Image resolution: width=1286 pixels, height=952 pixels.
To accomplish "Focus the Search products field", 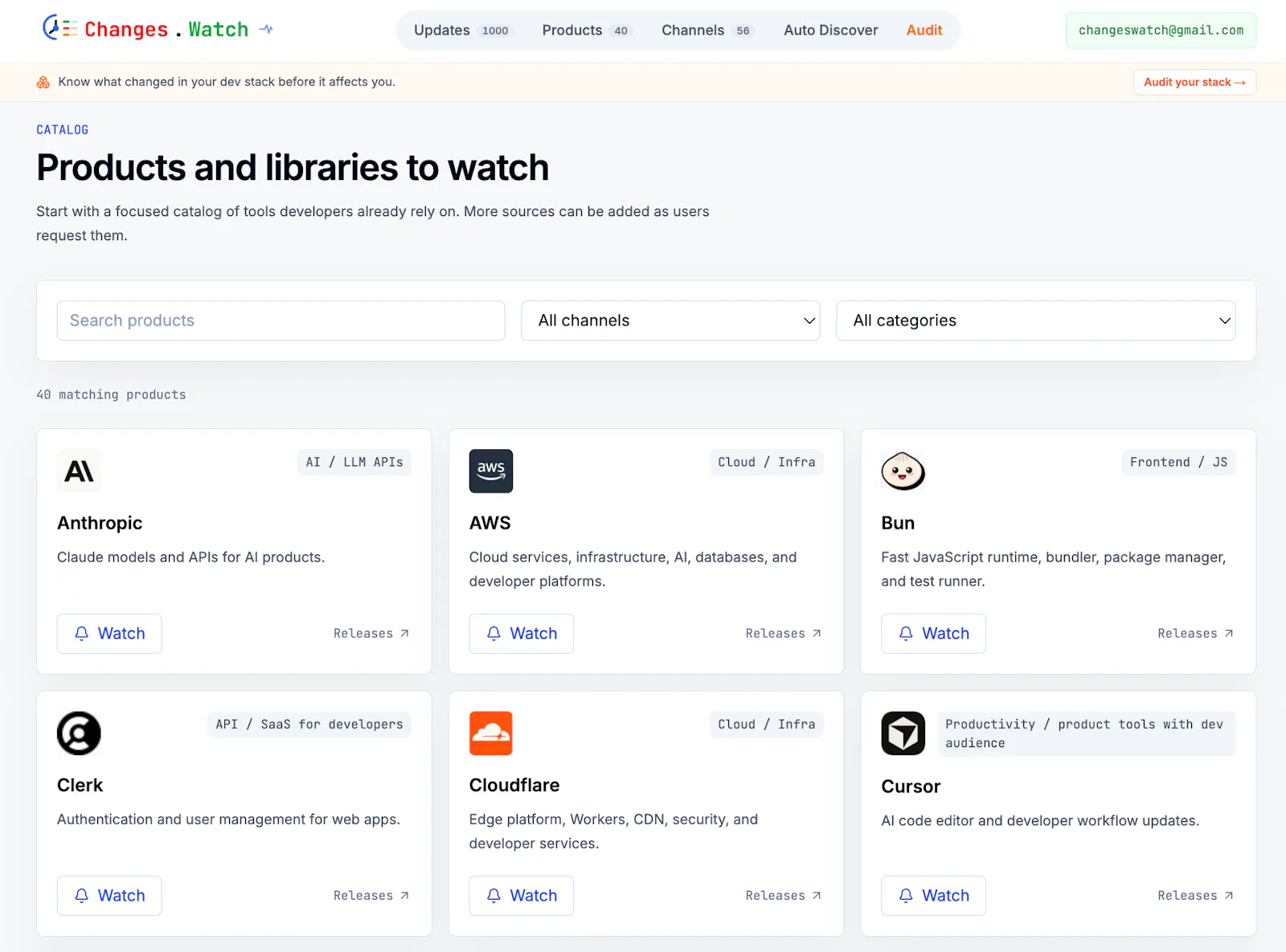I will pyautogui.click(x=281, y=321).
